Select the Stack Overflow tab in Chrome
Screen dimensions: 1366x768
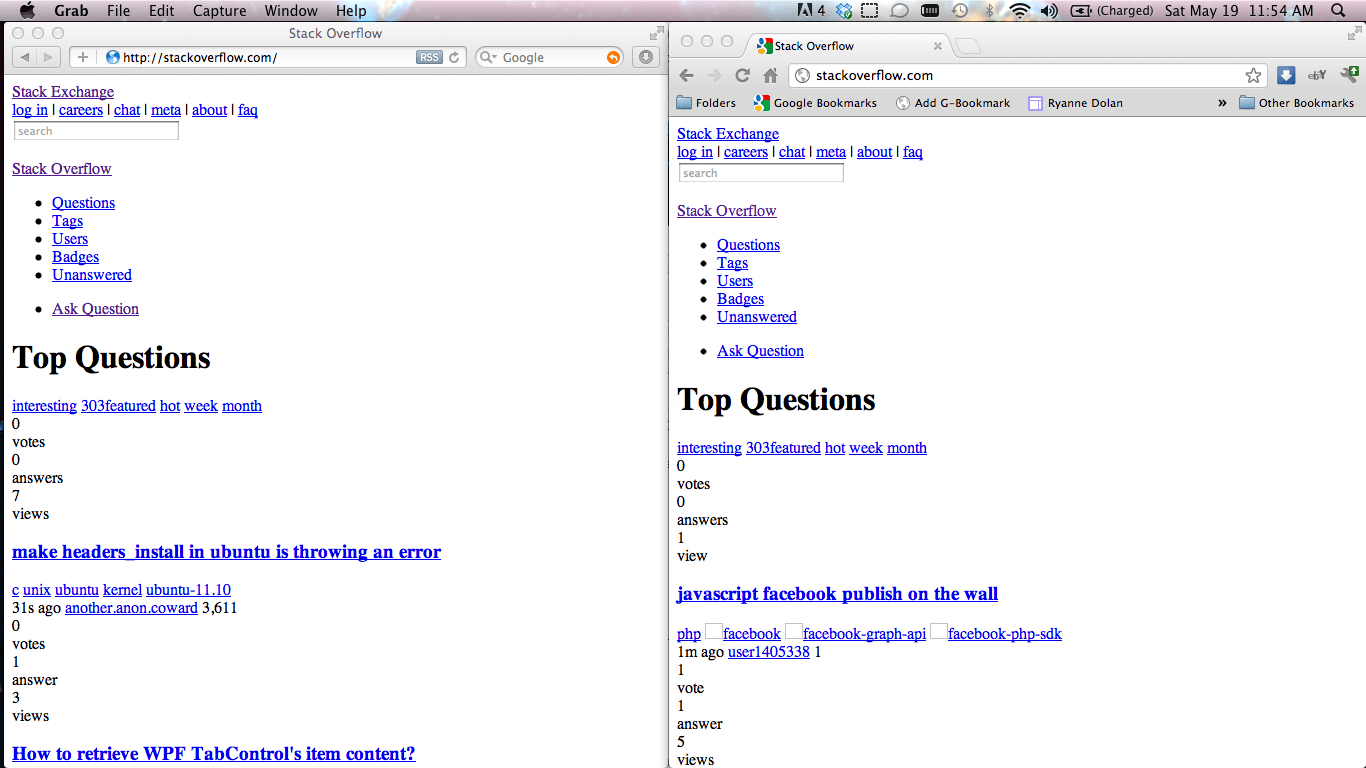pyautogui.click(x=846, y=46)
